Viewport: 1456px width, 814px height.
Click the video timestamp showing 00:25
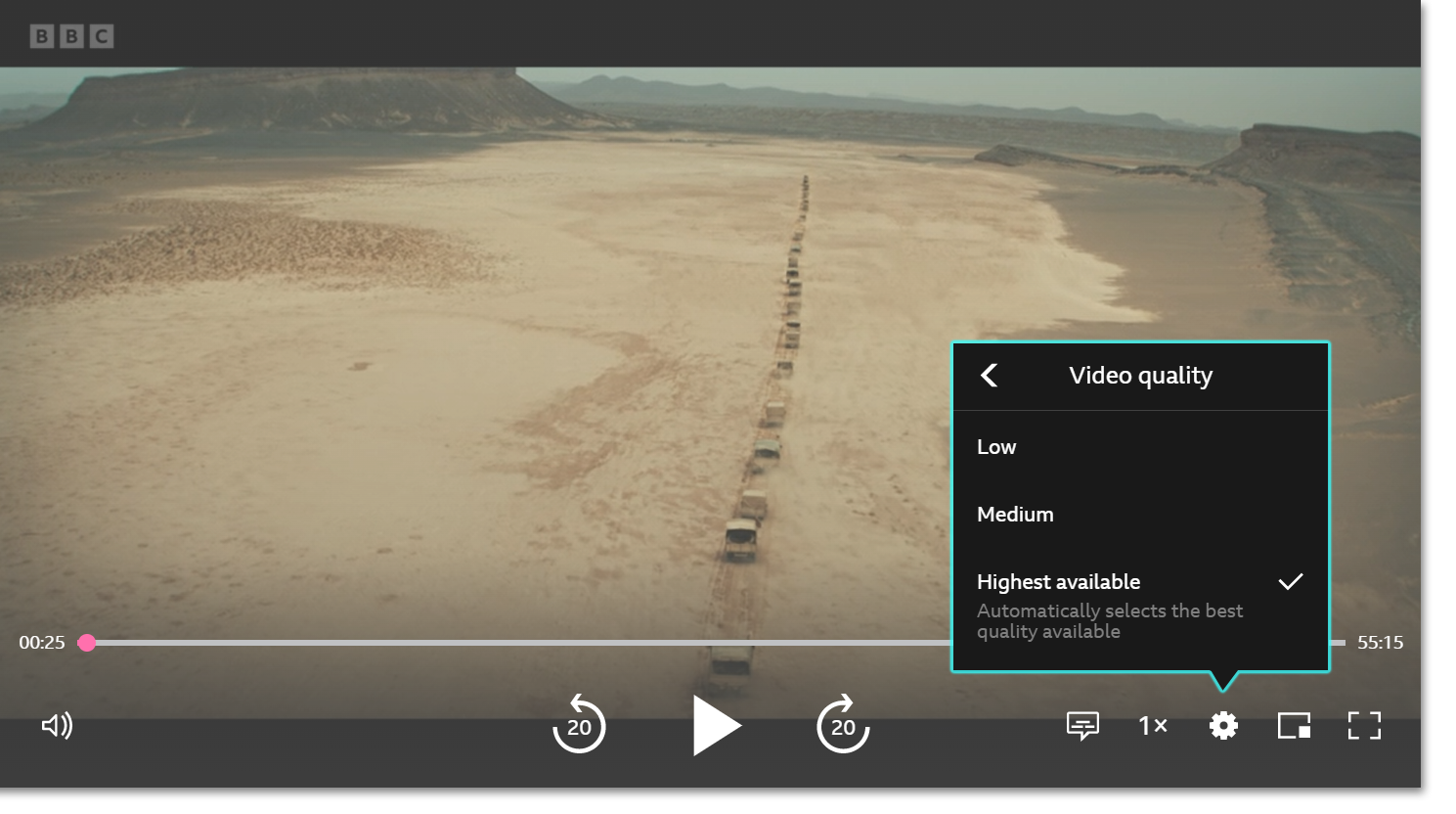tap(41, 642)
